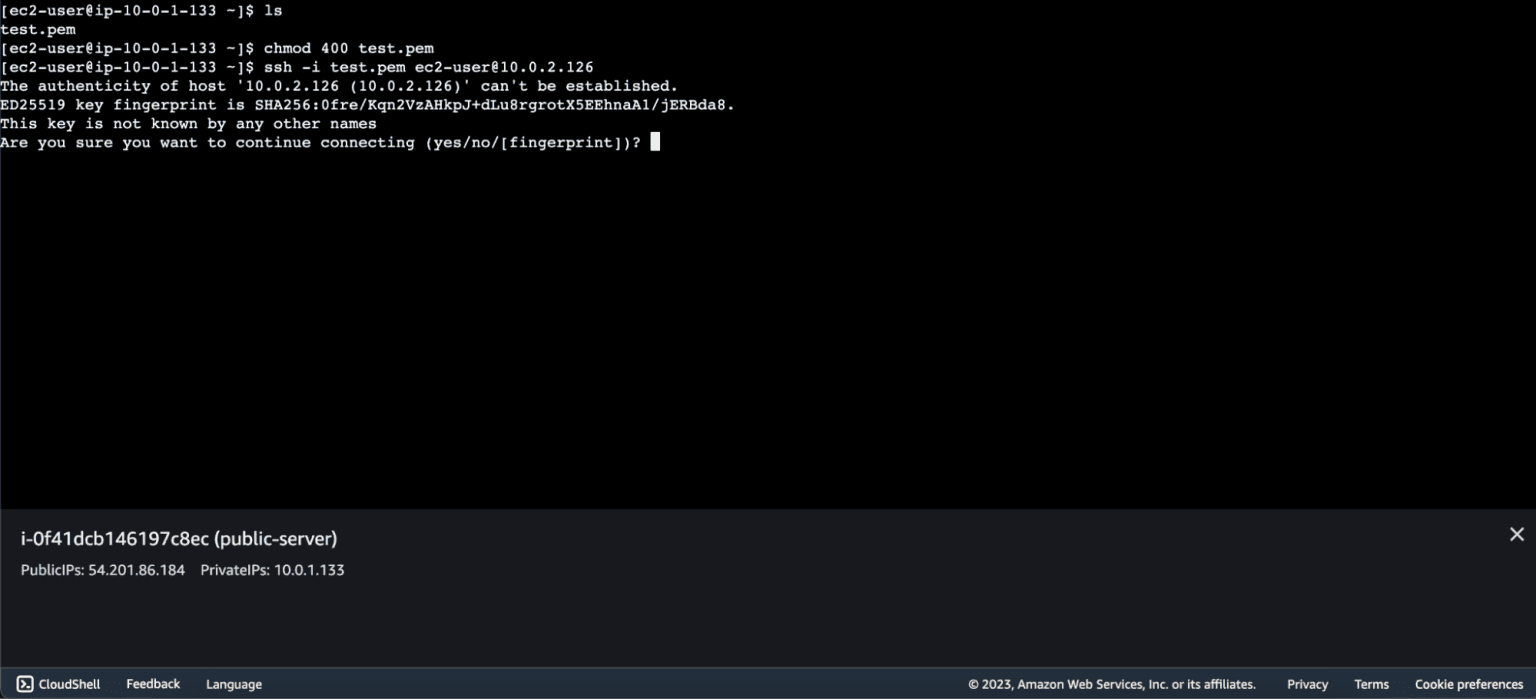Click the Amazon Web Services copyright text
1536x699 pixels.
point(1111,684)
